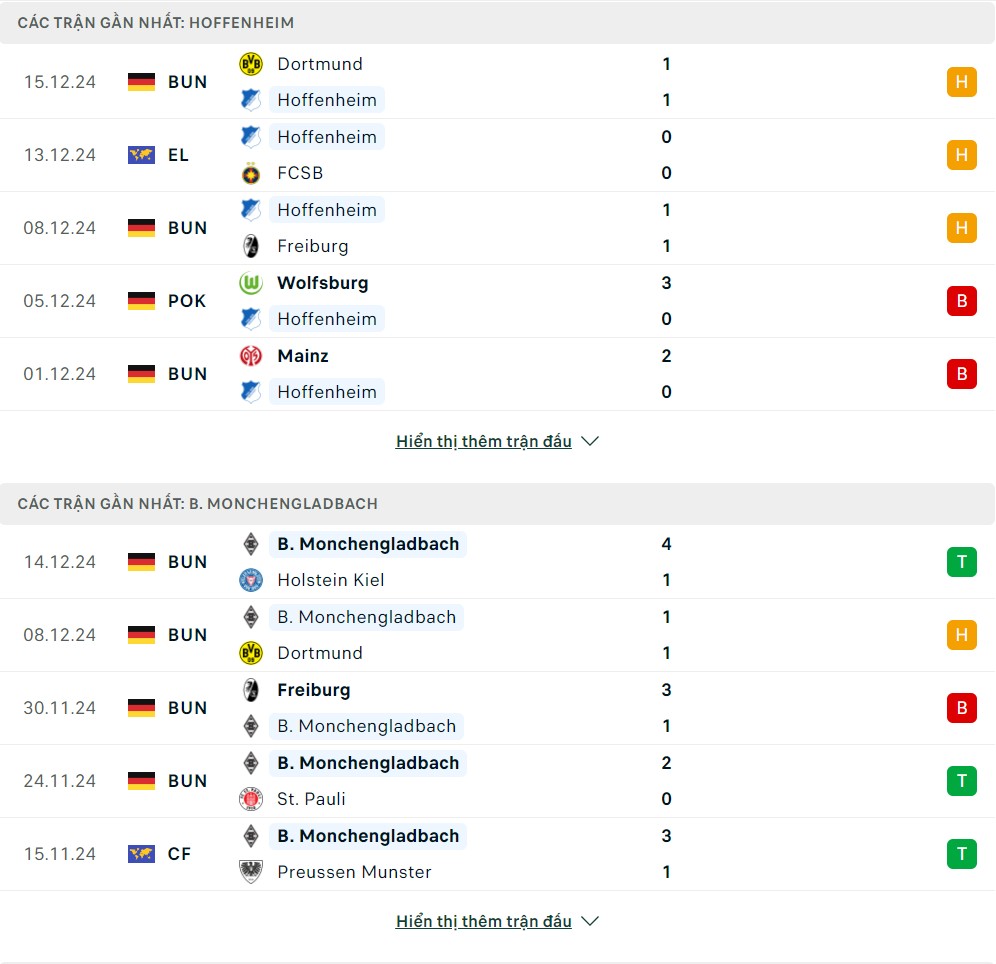Click the Holstein Kiel team logo
Image resolution: width=996 pixels, height=964 pixels.
tap(250, 580)
